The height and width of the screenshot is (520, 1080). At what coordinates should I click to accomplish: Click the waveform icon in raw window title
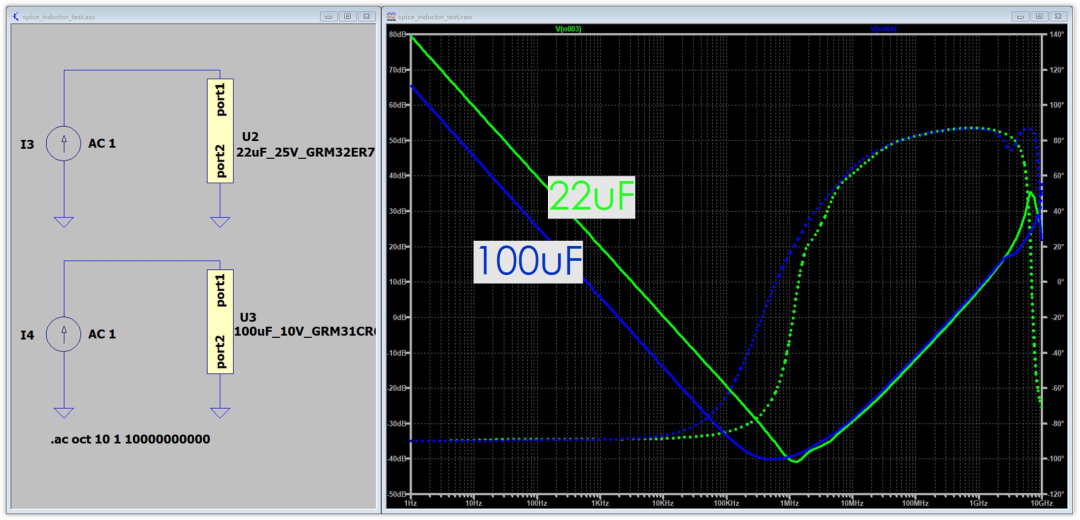(x=391, y=15)
